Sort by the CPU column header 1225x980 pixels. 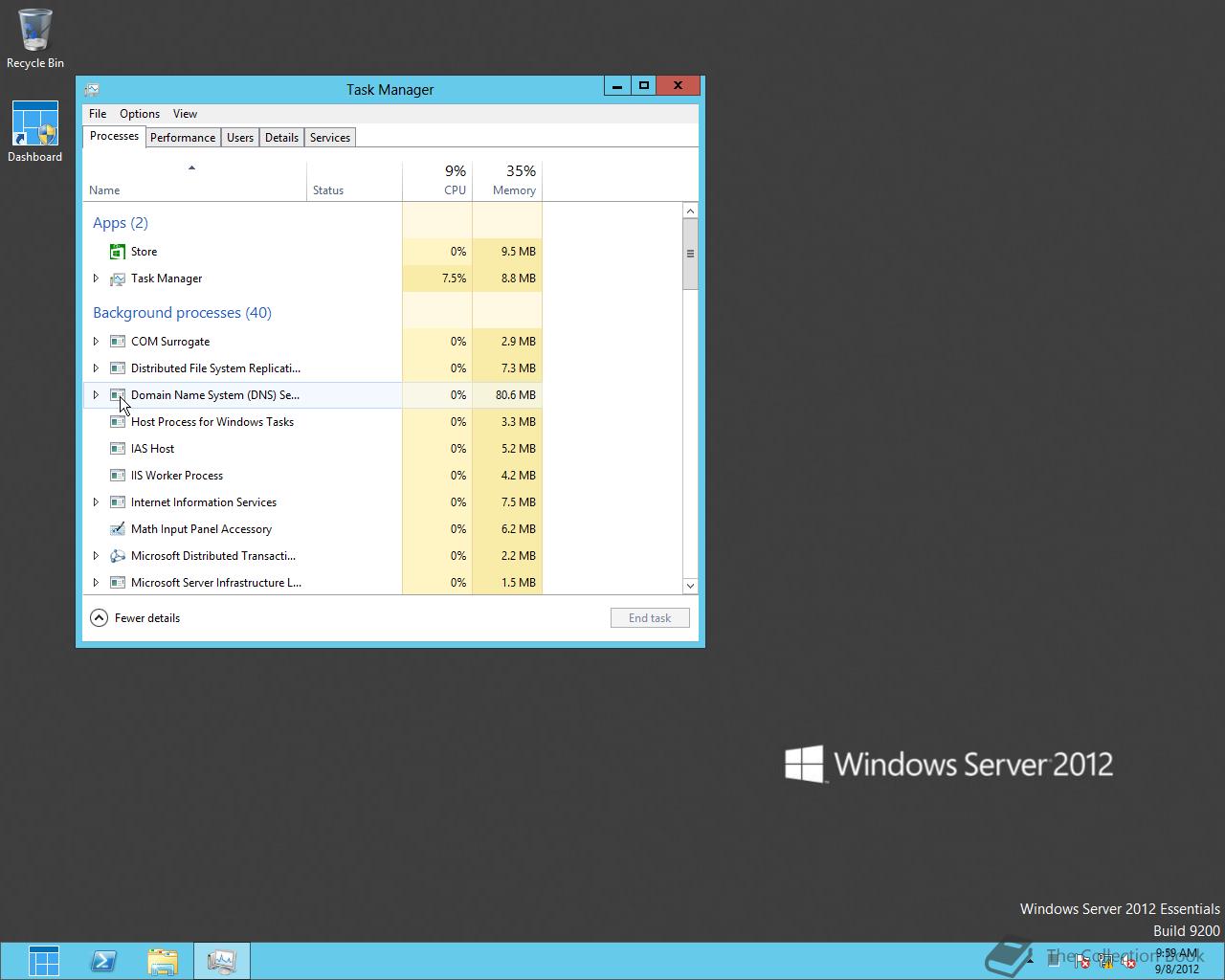[437, 181]
